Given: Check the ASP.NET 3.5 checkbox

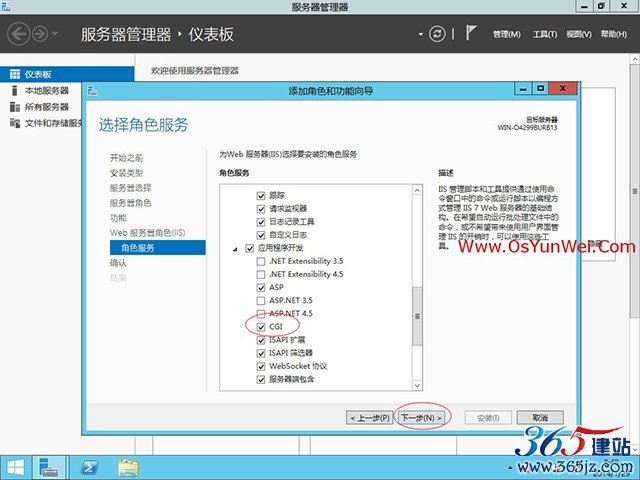Looking at the screenshot, I should click(261, 301).
